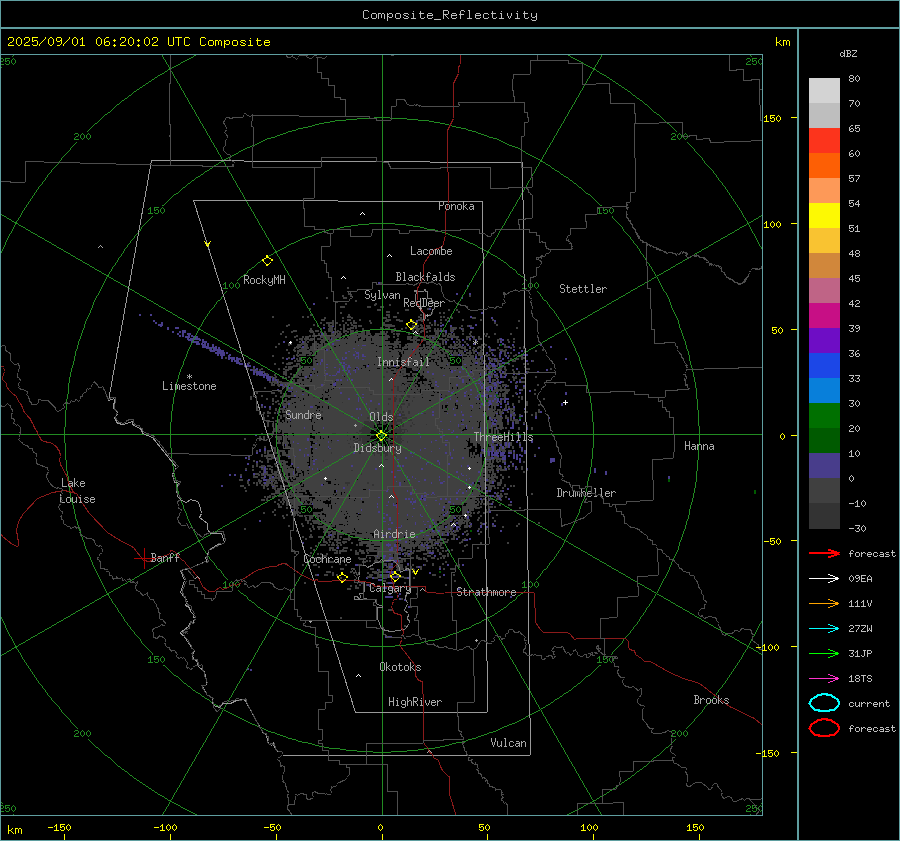Select the cyan current ellipse icon
This screenshot has width=900, height=841.
click(824, 703)
